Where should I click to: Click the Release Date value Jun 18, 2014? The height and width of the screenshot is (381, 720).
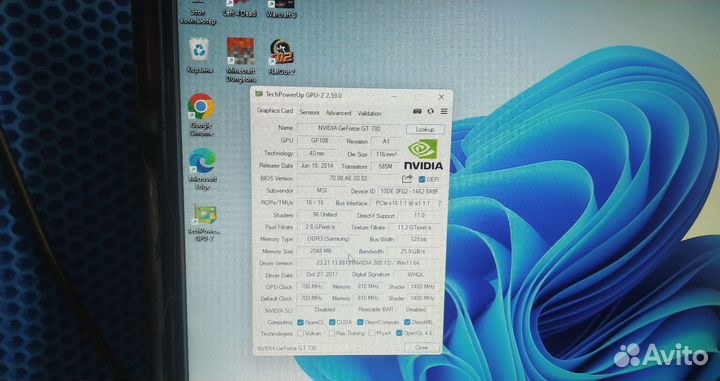point(317,166)
